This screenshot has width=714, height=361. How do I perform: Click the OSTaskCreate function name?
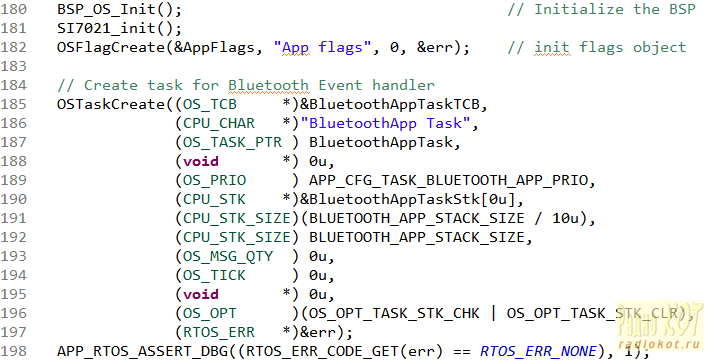[111, 105]
